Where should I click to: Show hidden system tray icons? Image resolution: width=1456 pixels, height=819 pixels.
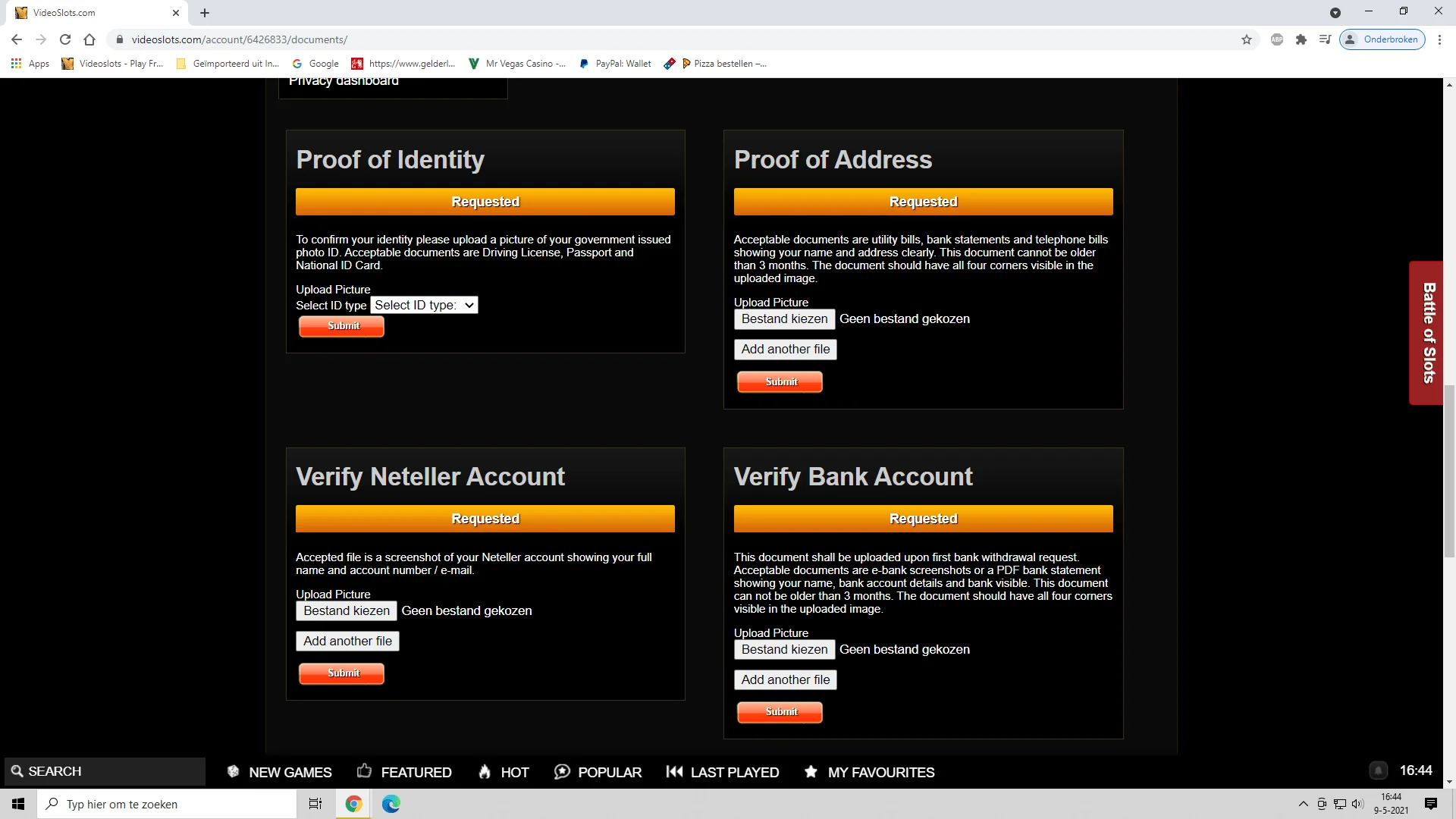pos(1303,804)
